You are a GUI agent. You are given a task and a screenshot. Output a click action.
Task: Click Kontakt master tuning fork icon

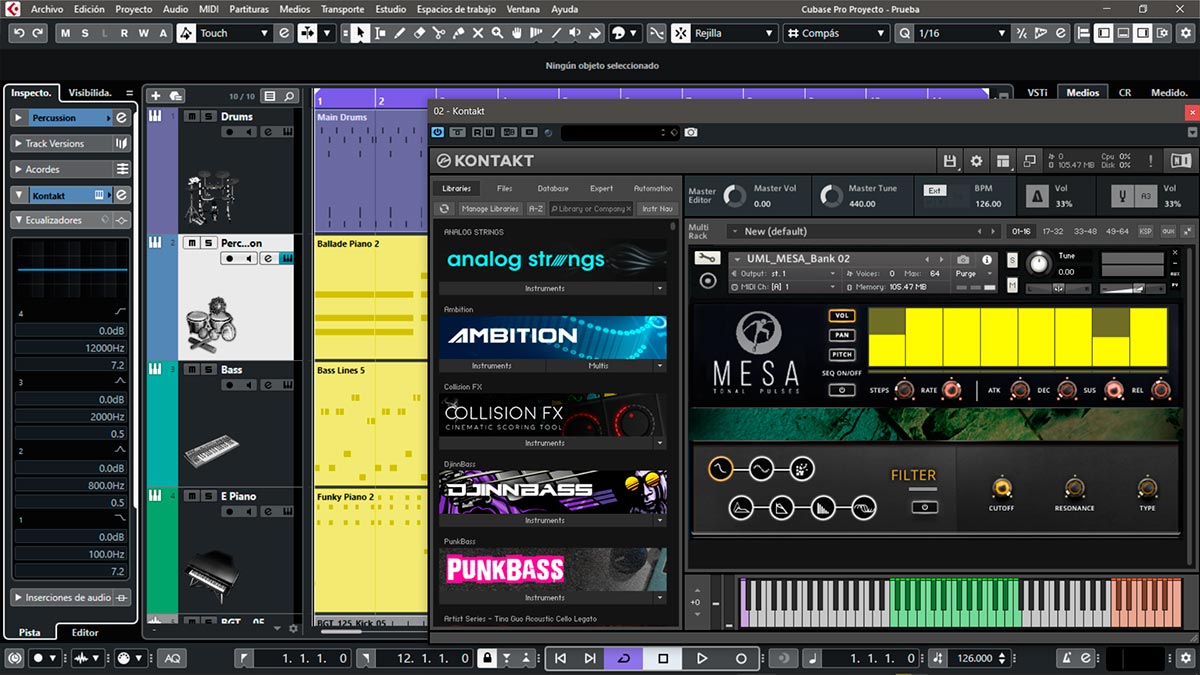pyautogui.click(x=1123, y=195)
